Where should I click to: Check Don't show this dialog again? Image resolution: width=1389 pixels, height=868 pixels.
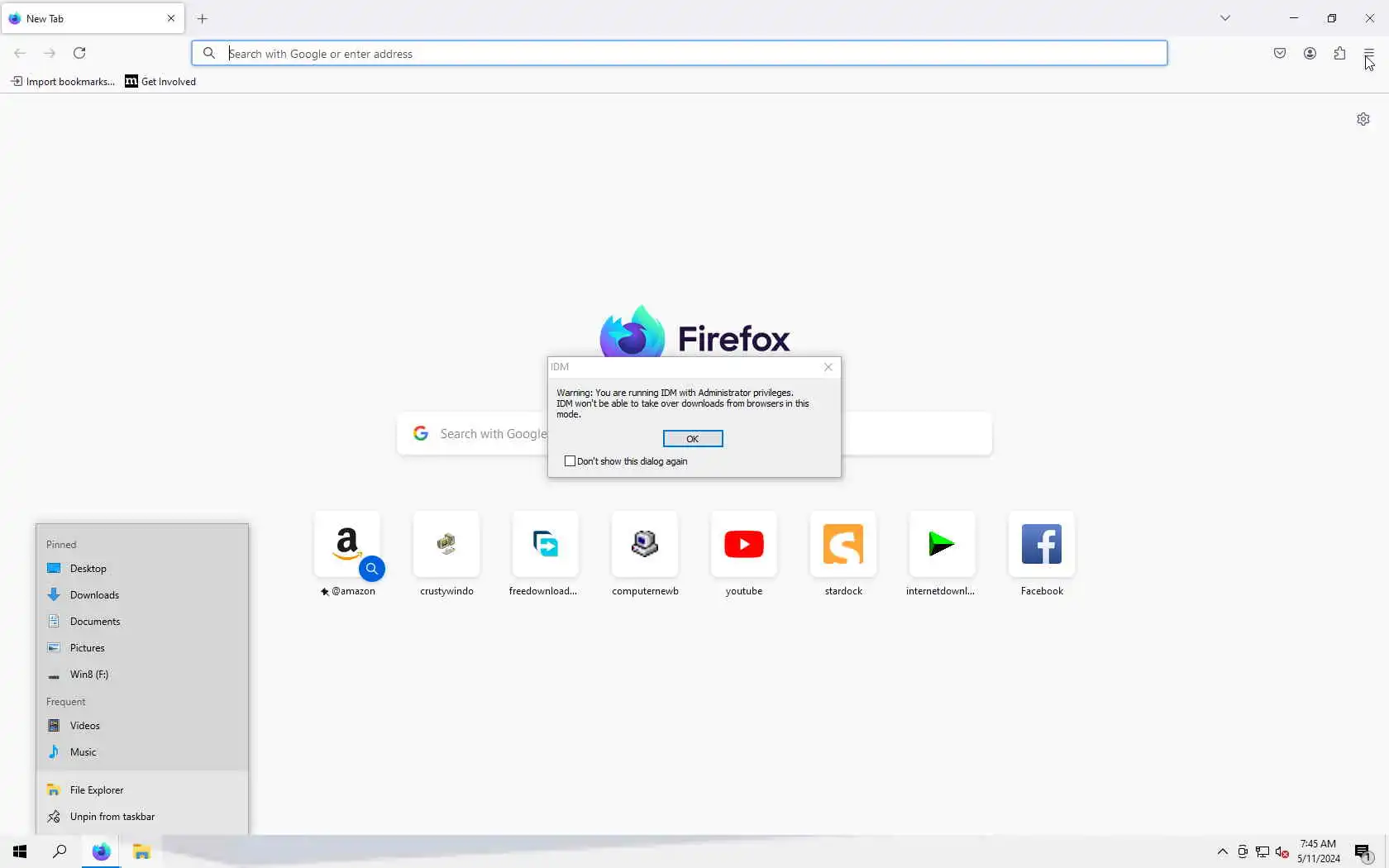tap(570, 461)
